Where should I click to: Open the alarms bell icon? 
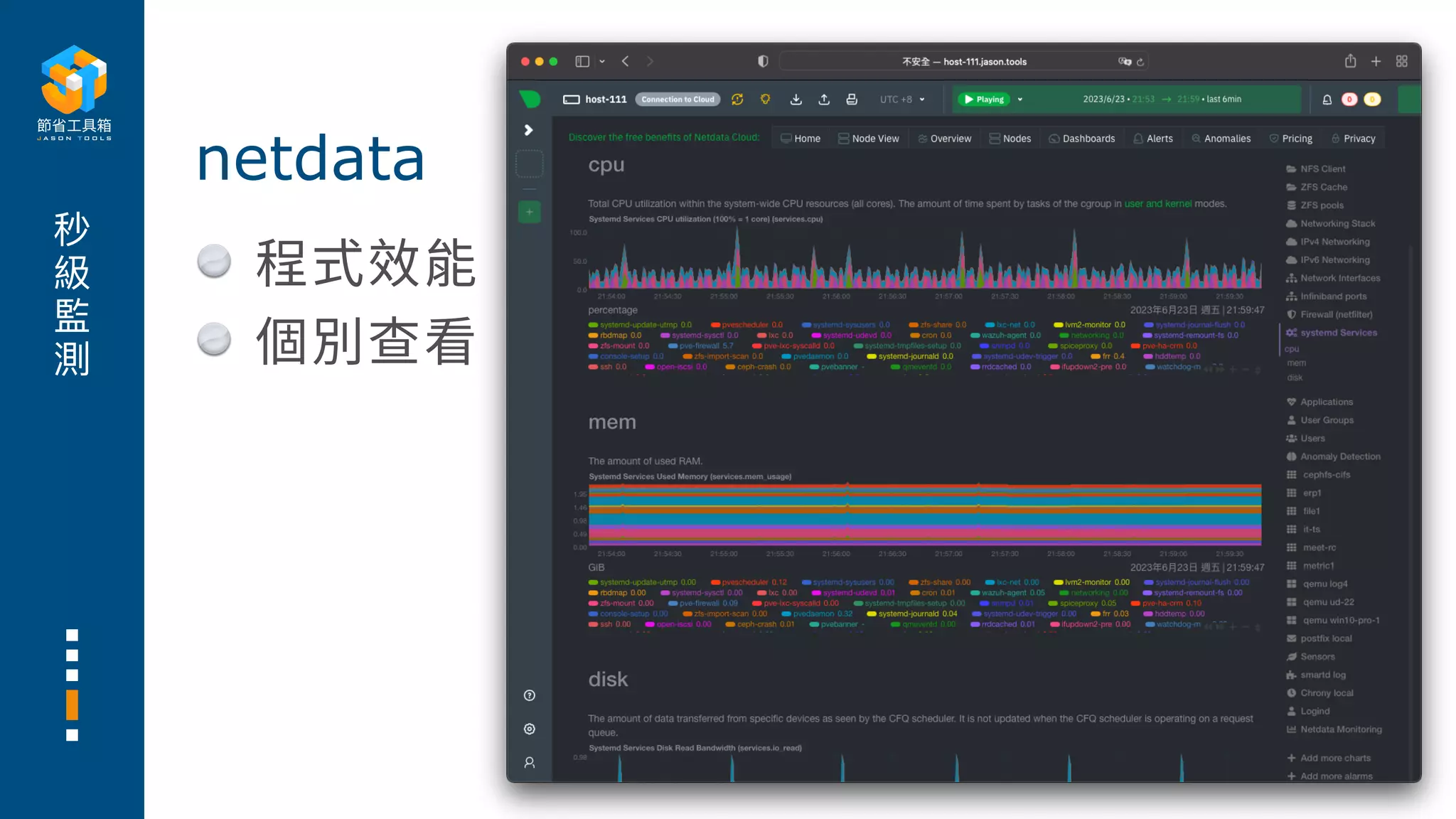click(1327, 100)
